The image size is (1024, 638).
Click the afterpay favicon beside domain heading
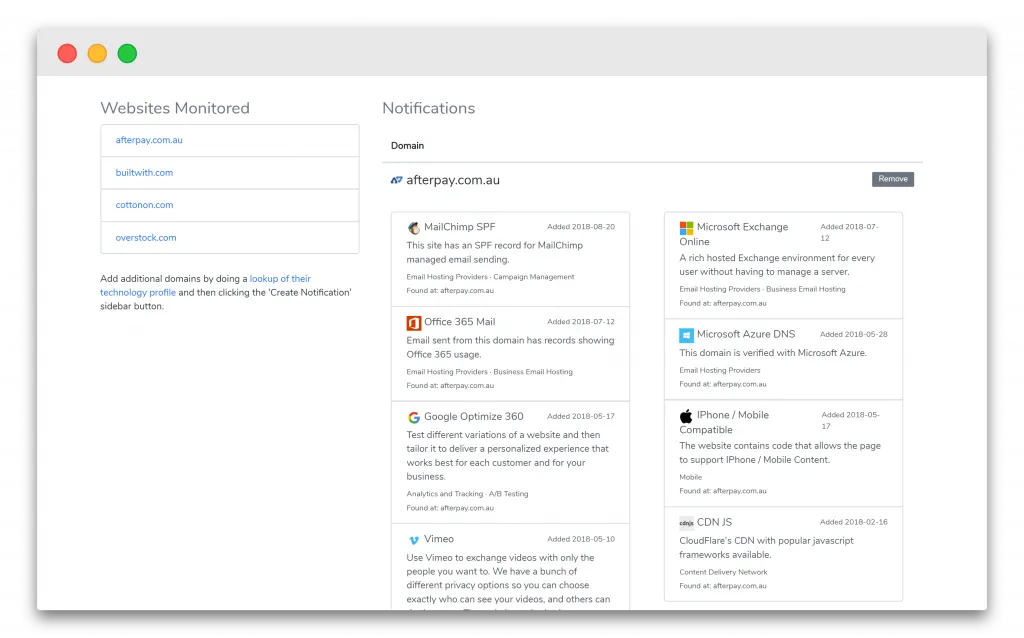coord(397,180)
